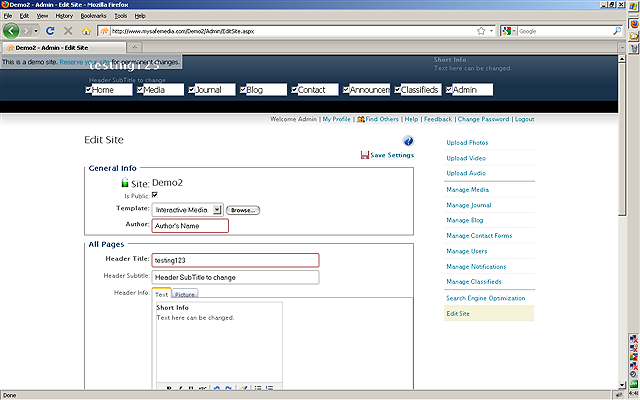Open the Bookmarks menu

click(92, 16)
